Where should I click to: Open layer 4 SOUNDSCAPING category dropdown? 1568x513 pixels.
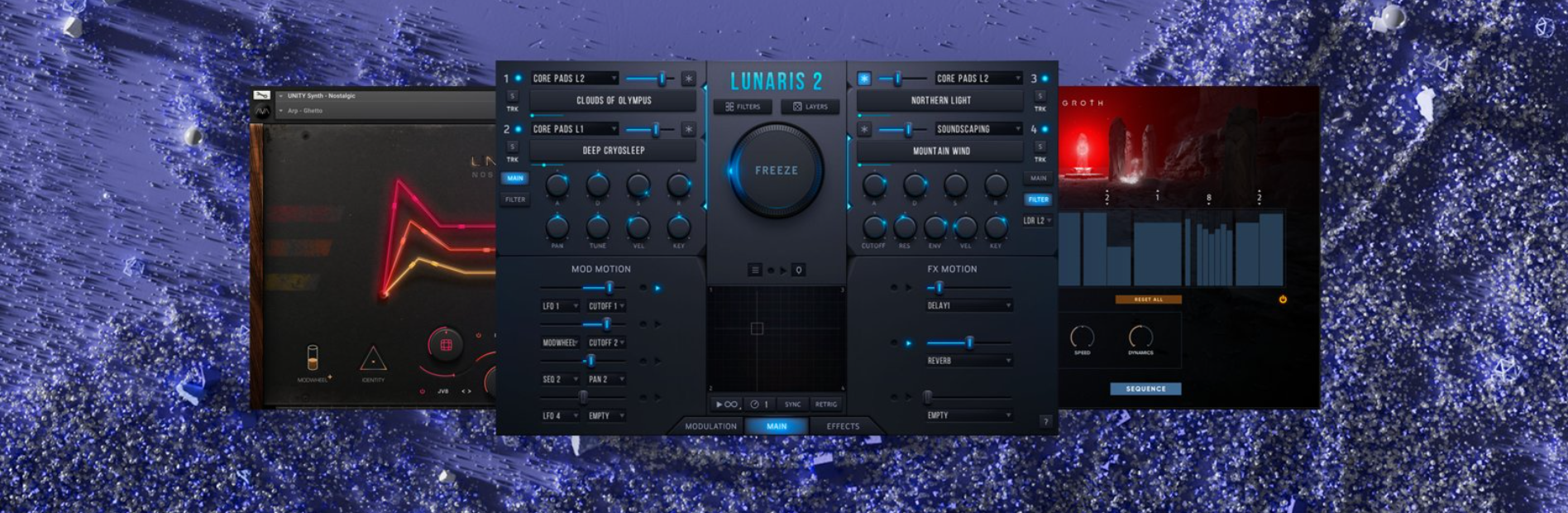(x=979, y=129)
